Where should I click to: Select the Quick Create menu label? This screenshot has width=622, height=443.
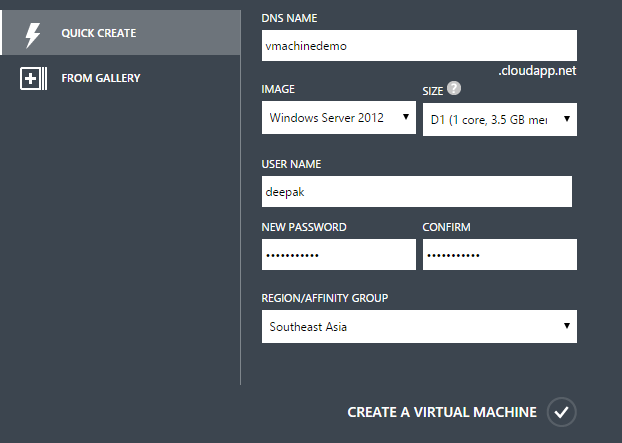coord(99,34)
